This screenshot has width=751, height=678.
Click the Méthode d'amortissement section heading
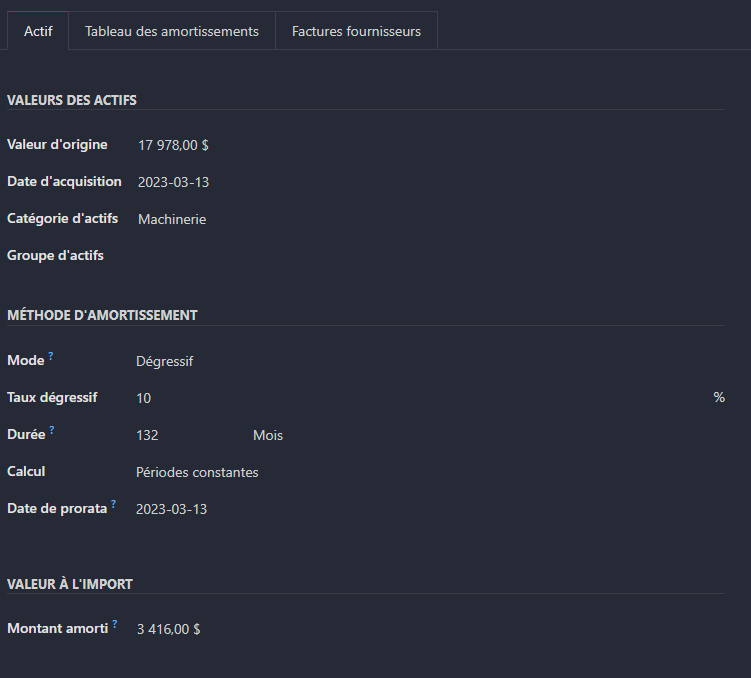click(x=102, y=315)
